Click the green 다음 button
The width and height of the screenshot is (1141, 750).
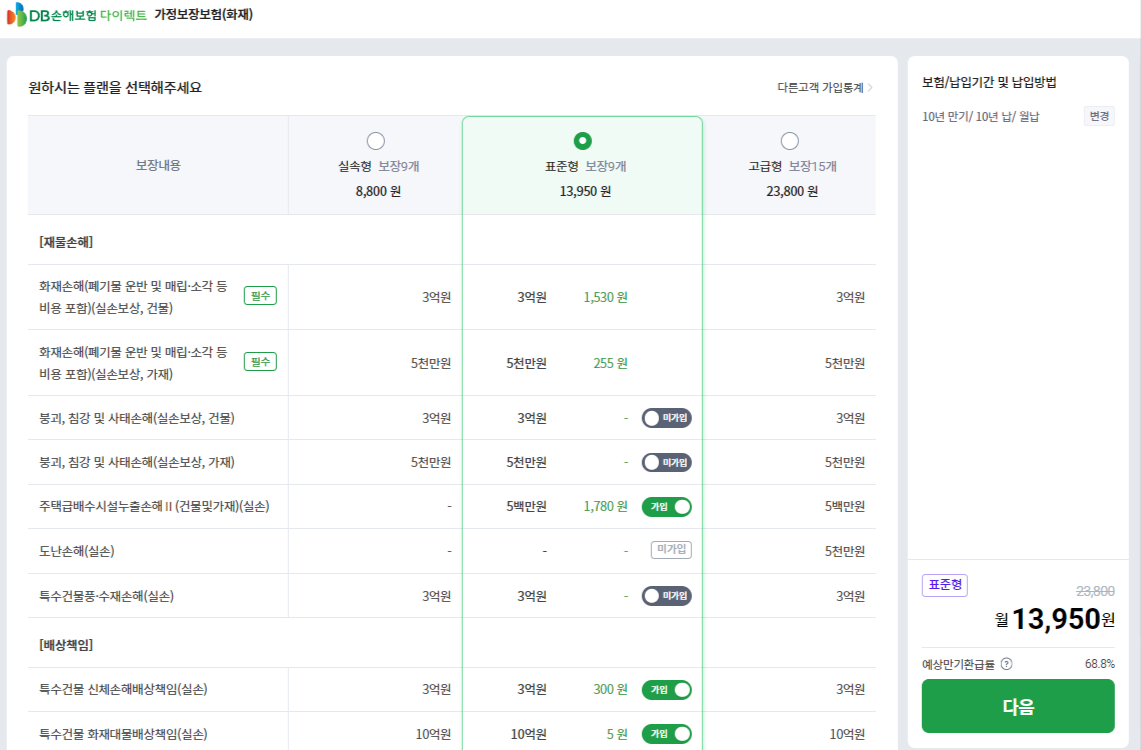pyautogui.click(x=1018, y=706)
